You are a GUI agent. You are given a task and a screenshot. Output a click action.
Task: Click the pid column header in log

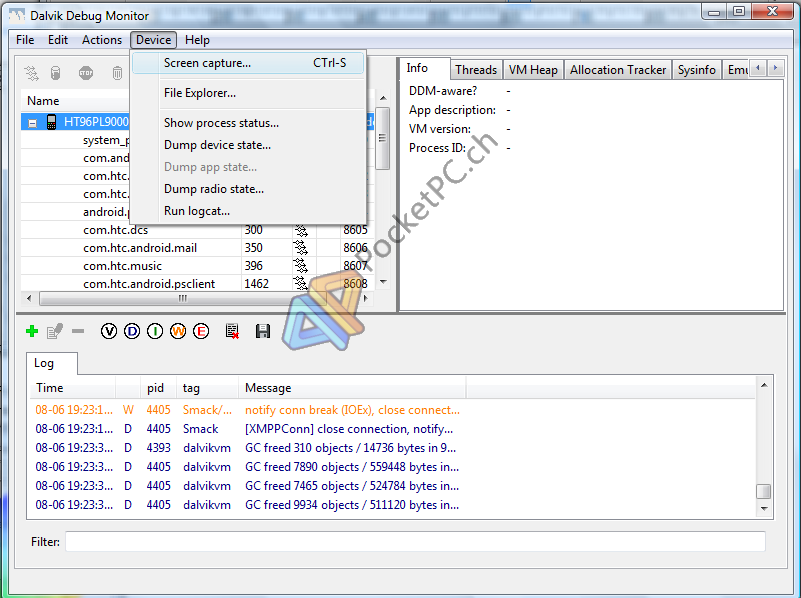point(158,388)
